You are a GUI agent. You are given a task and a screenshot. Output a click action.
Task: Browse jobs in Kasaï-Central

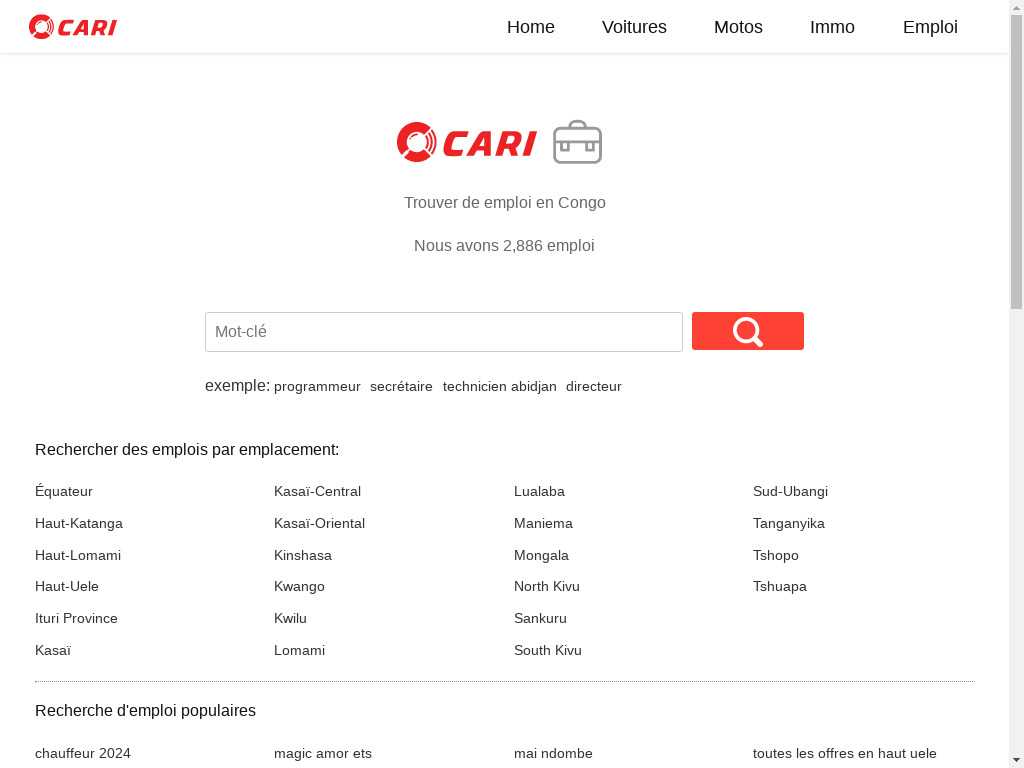(317, 491)
